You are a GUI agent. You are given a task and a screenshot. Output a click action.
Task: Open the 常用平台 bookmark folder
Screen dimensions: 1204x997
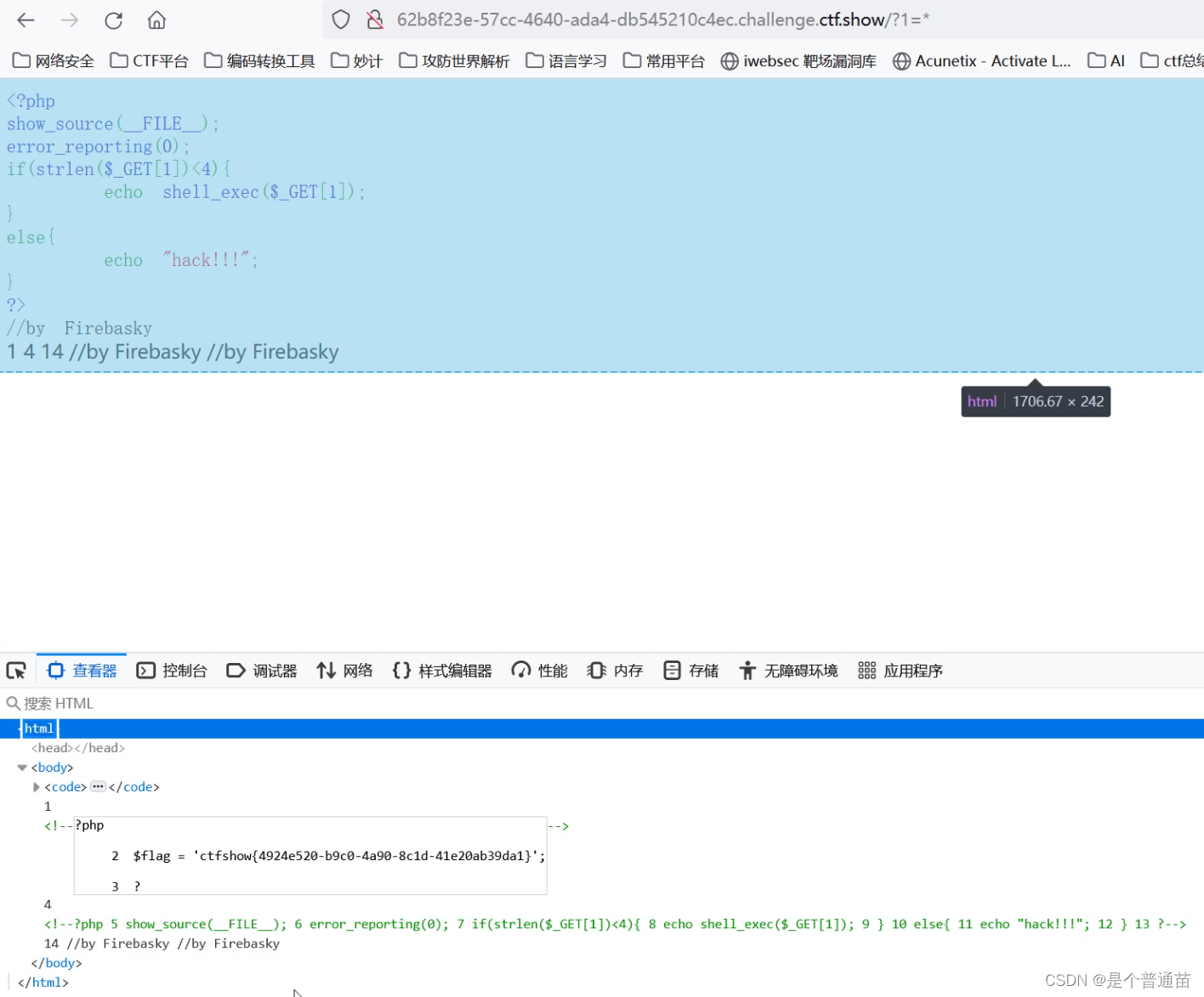[664, 61]
